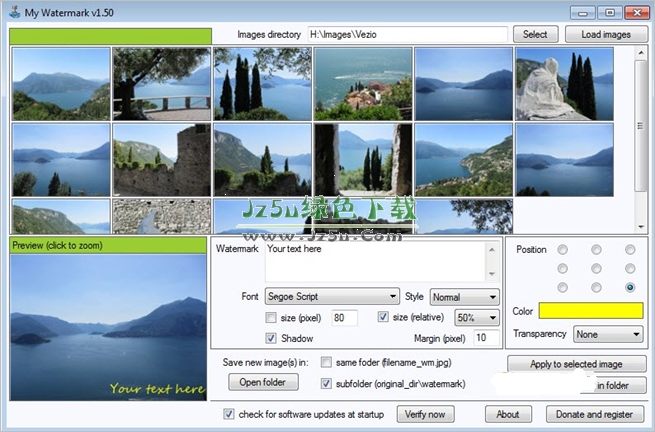Open the Transparency dropdown
This screenshot has height=432, width=655.
pyautogui.click(x=608, y=334)
